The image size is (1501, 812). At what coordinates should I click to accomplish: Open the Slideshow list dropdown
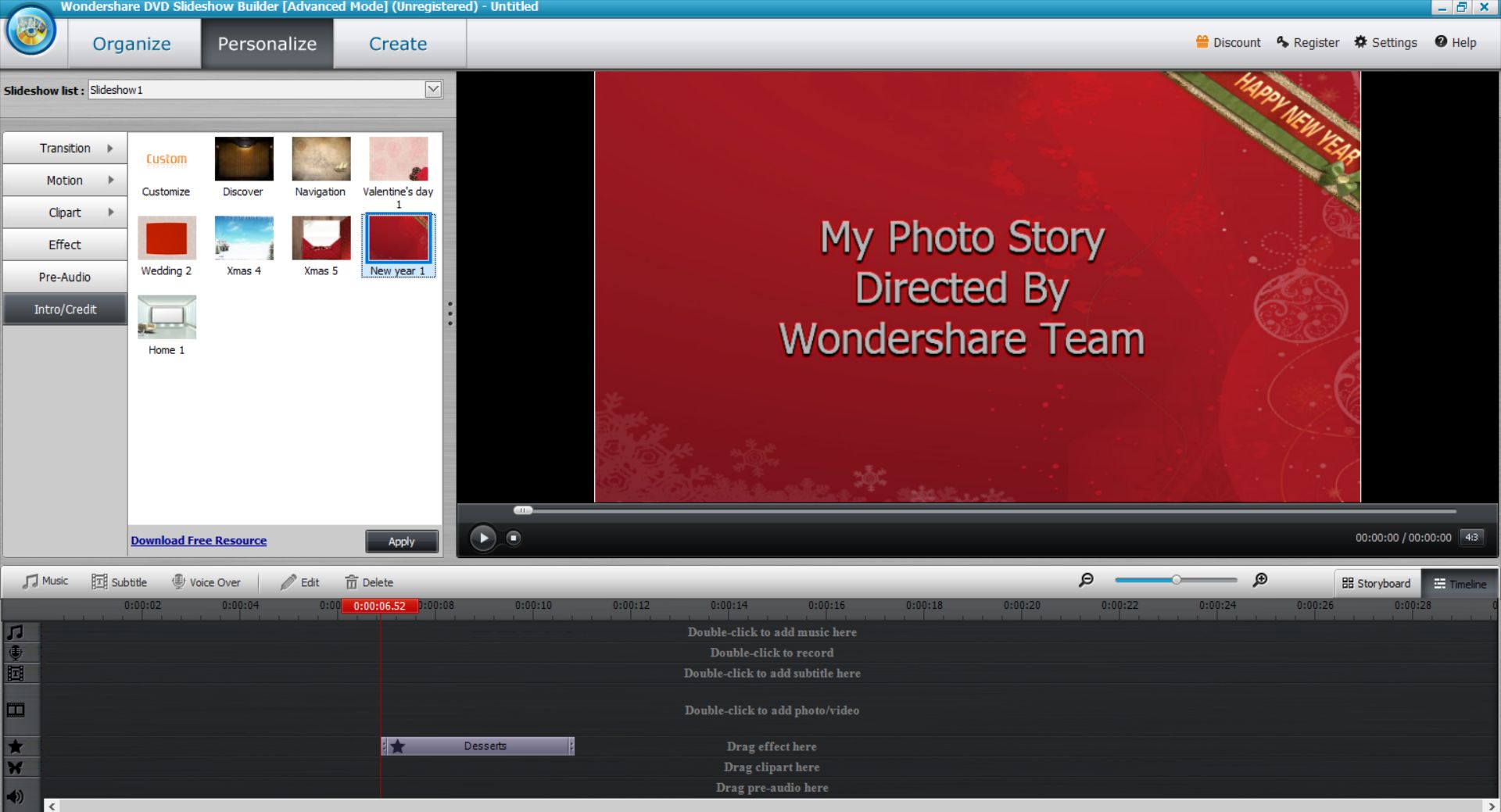click(x=431, y=88)
